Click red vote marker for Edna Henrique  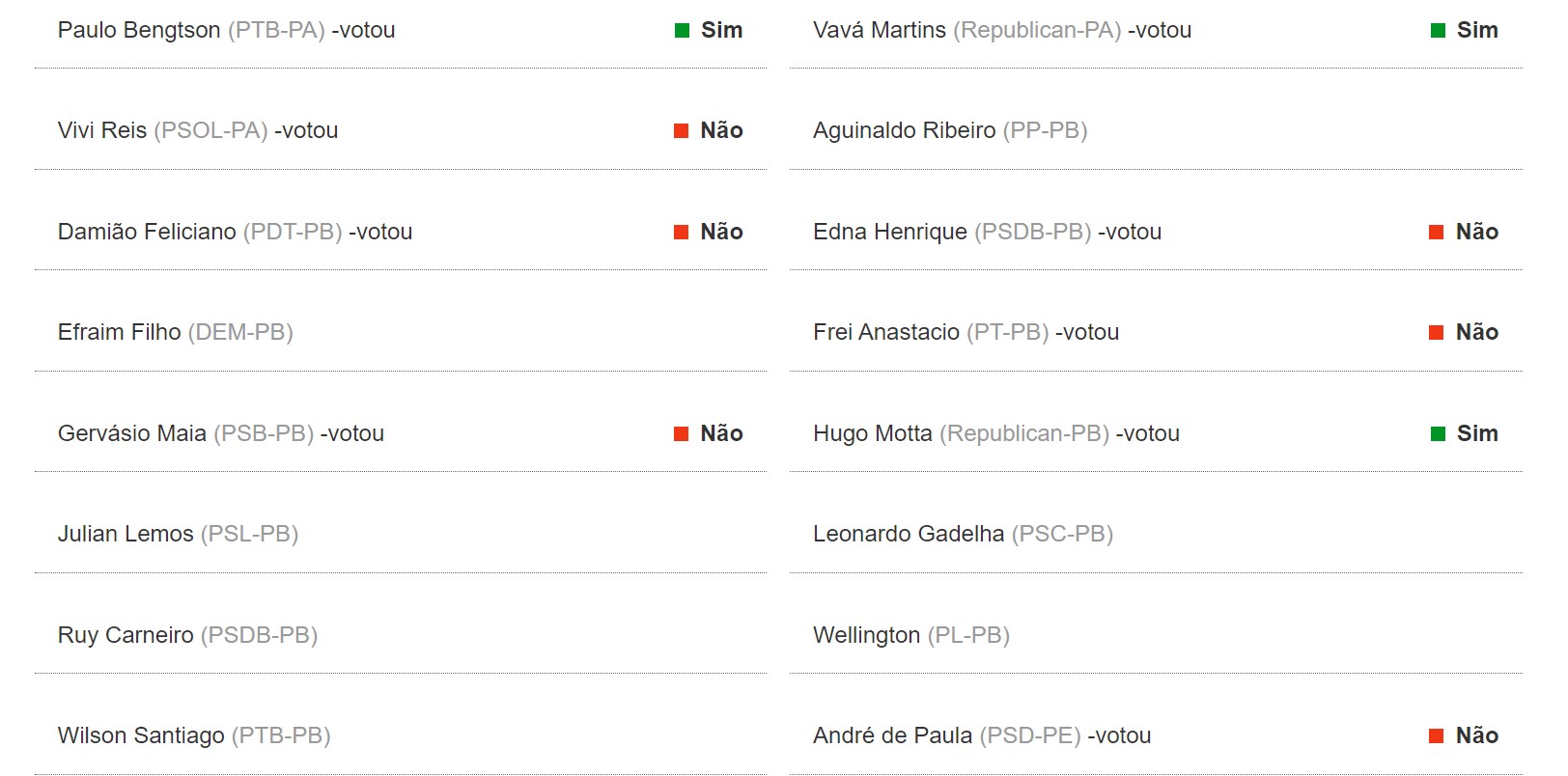1437,233
